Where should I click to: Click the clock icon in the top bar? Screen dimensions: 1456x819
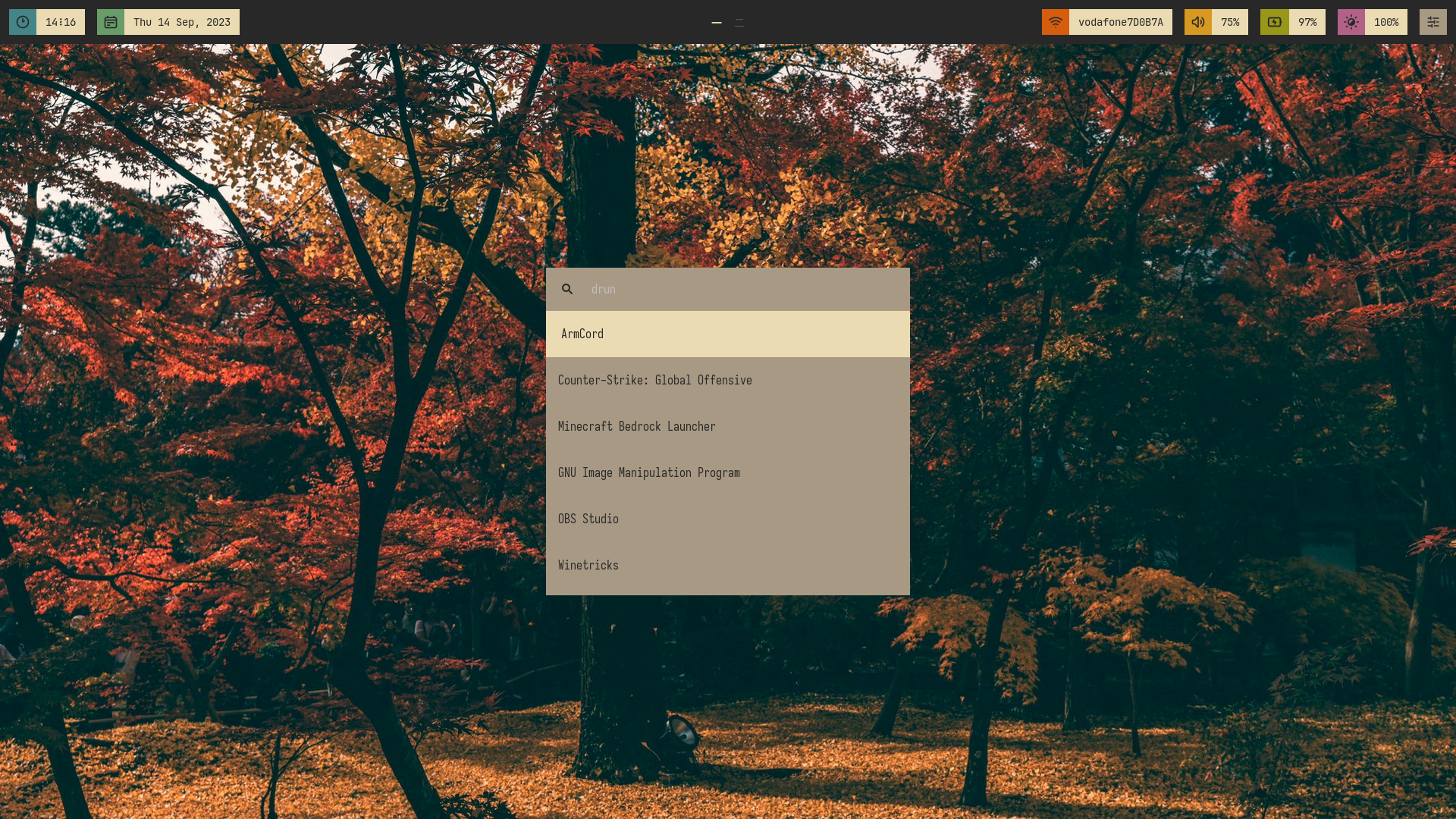pos(23,22)
